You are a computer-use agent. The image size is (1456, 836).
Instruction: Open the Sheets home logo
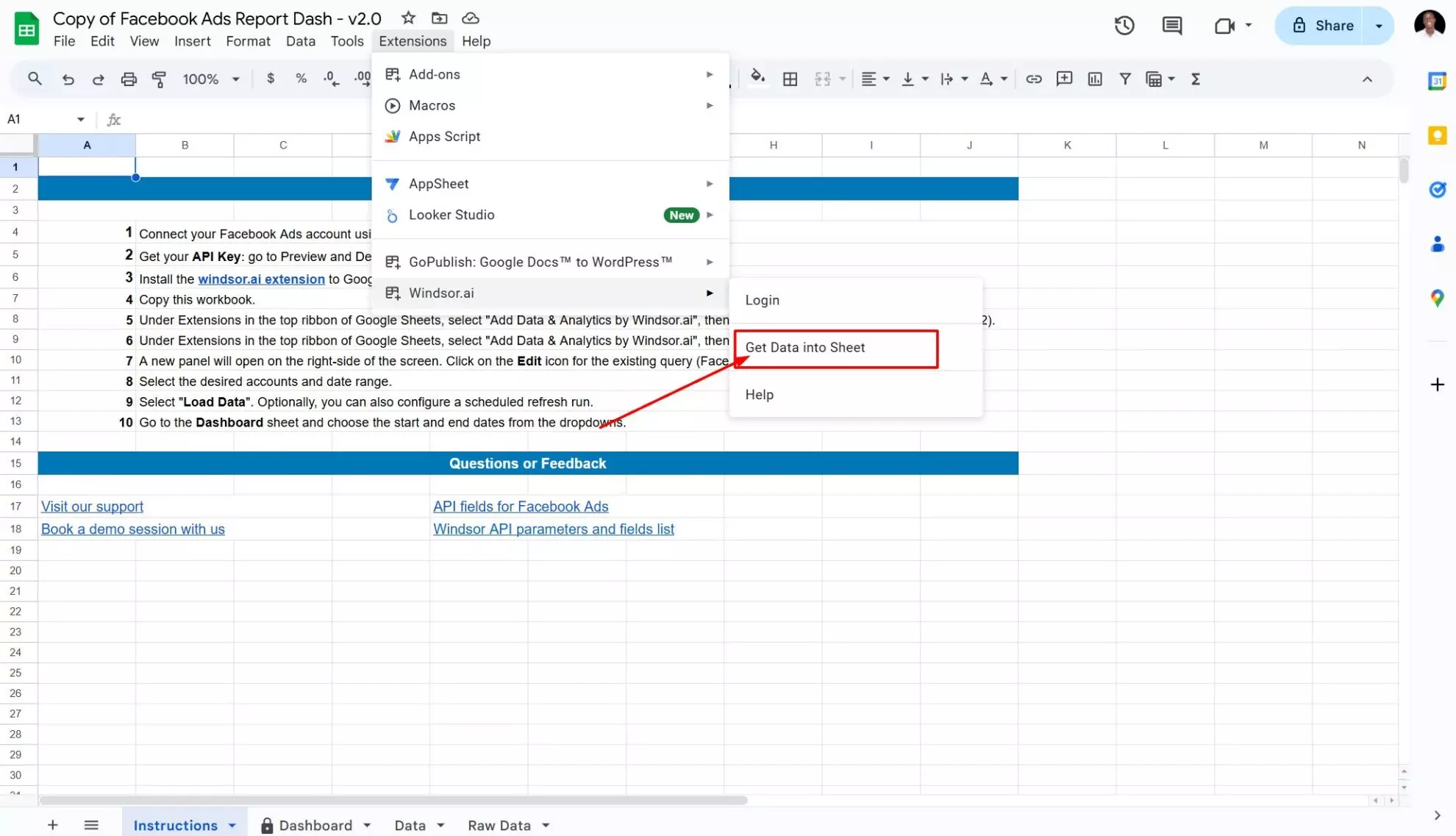click(26, 29)
